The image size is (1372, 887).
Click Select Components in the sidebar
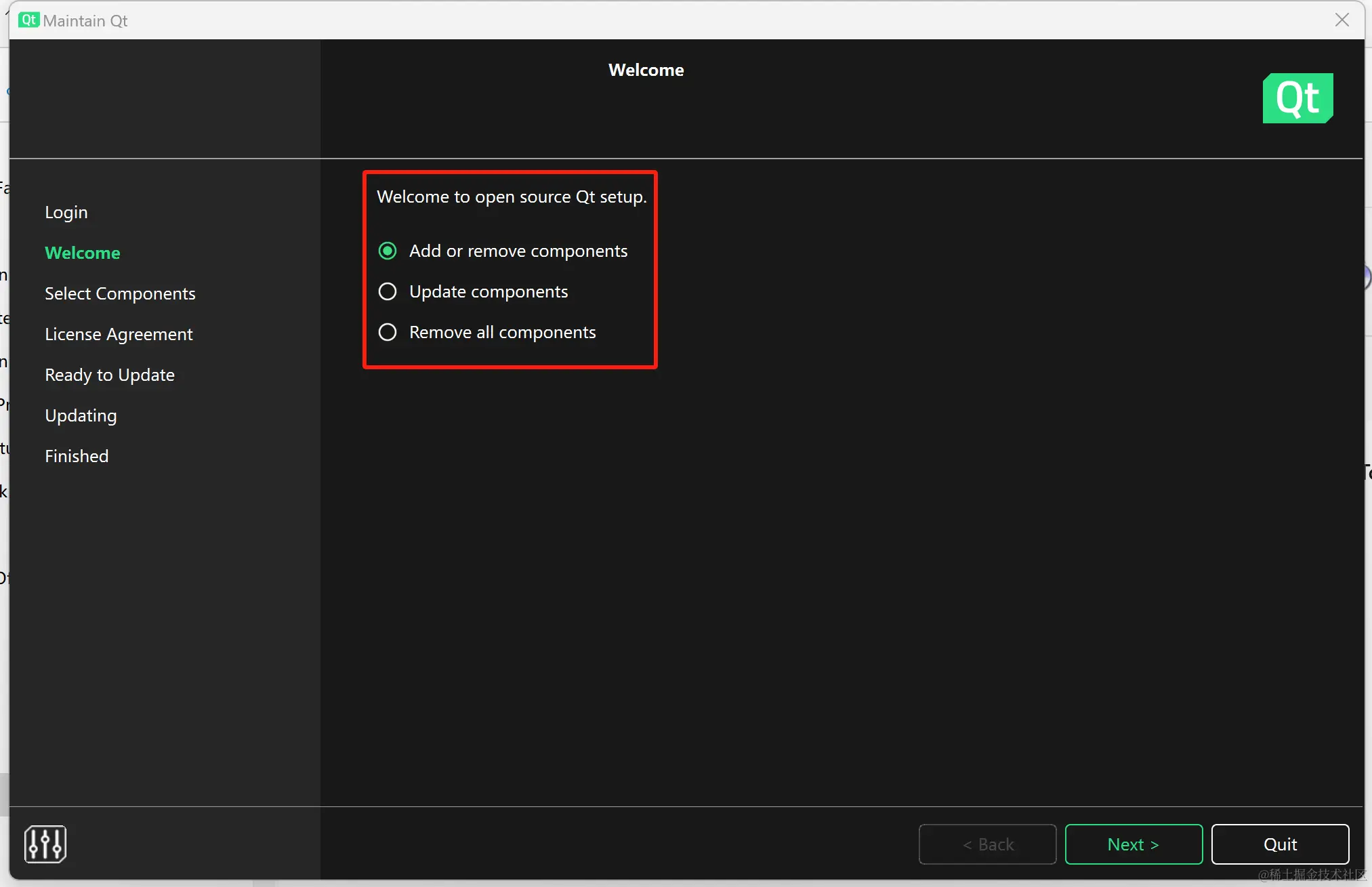coord(120,294)
